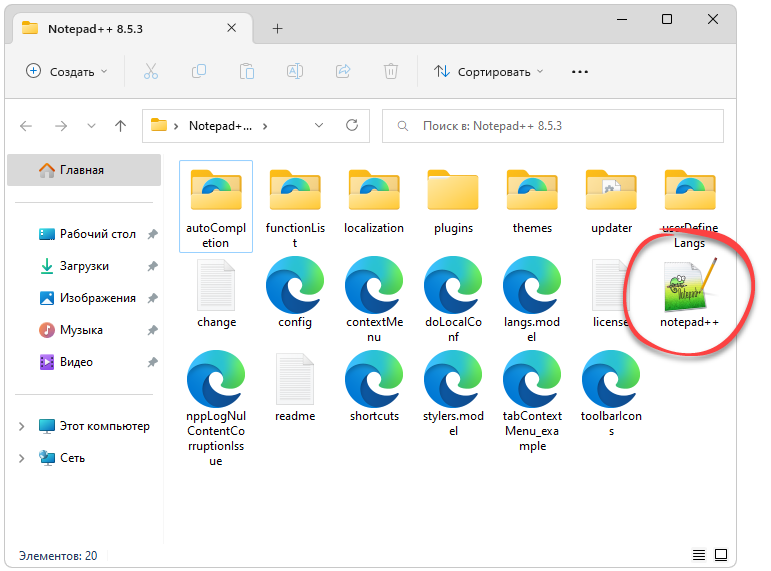Refresh the current folder view
This screenshot has width=771, height=571.
[351, 126]
